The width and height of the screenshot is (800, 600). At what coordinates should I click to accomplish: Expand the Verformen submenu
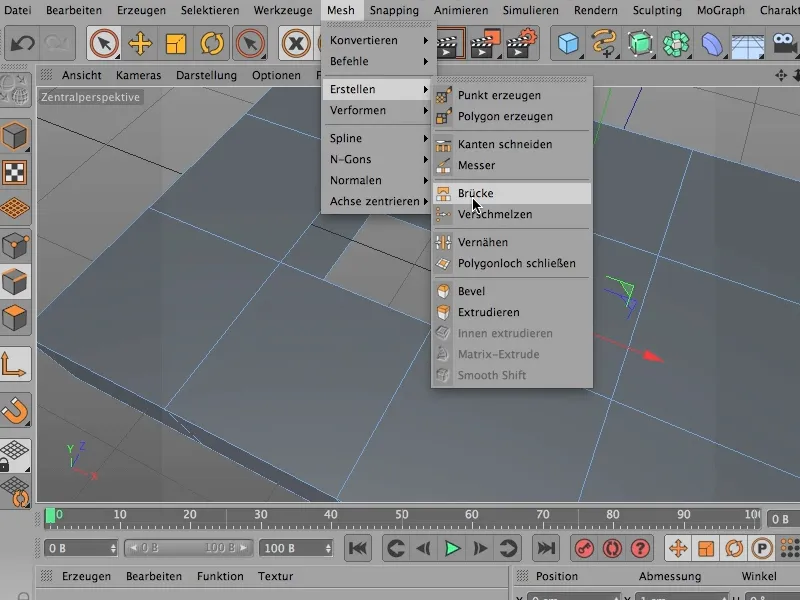pyautogui.click(x=379, y=110)
